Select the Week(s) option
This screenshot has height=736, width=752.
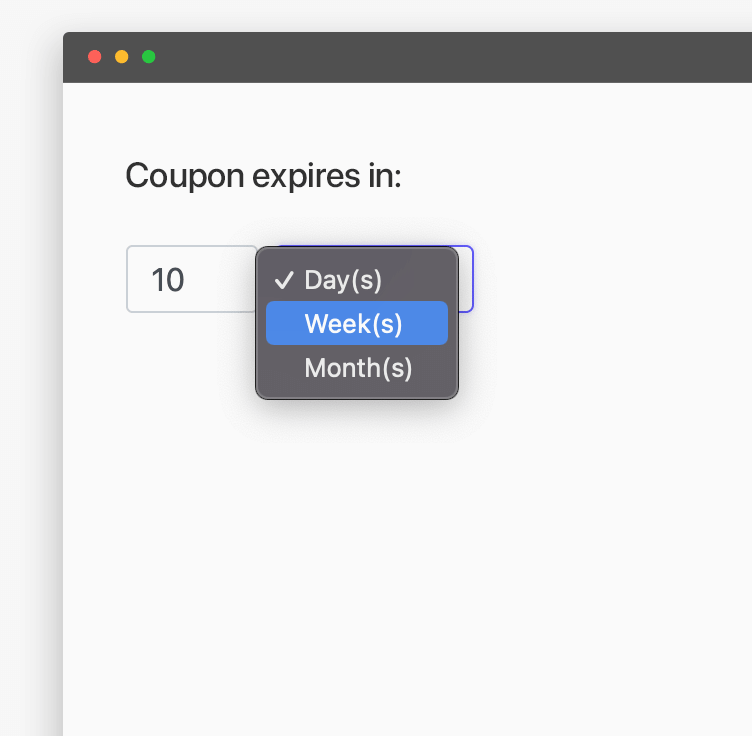click(356, 324)
